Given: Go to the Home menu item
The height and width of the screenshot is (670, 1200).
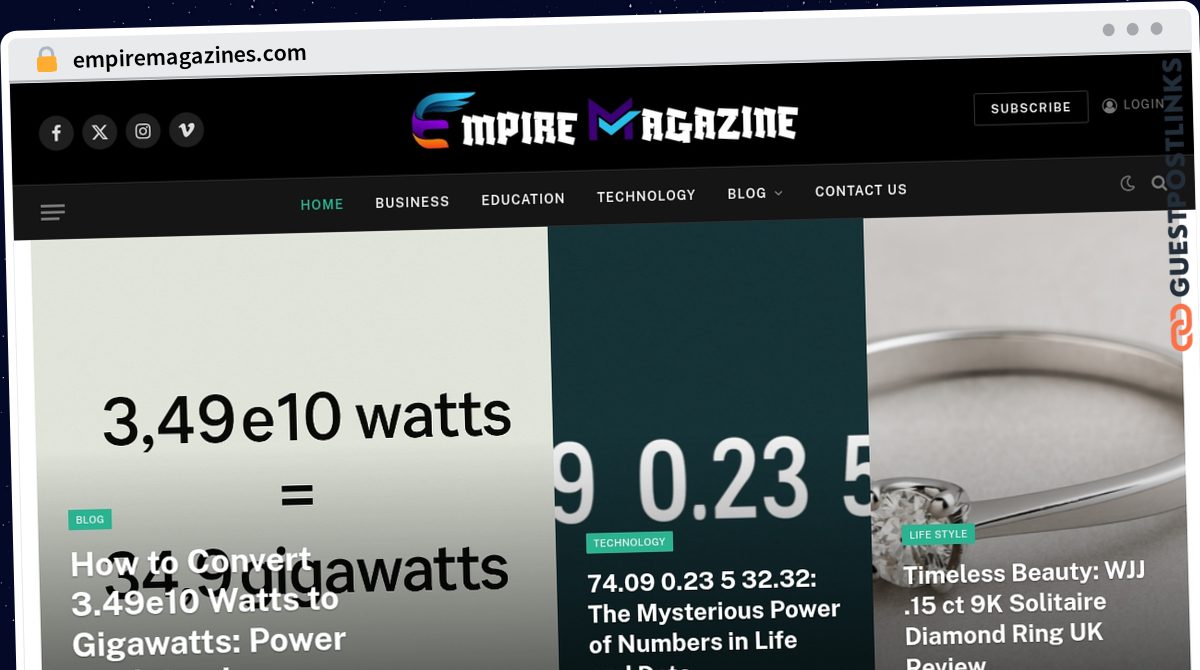Looking at the screenshot, I should [322, 204].
